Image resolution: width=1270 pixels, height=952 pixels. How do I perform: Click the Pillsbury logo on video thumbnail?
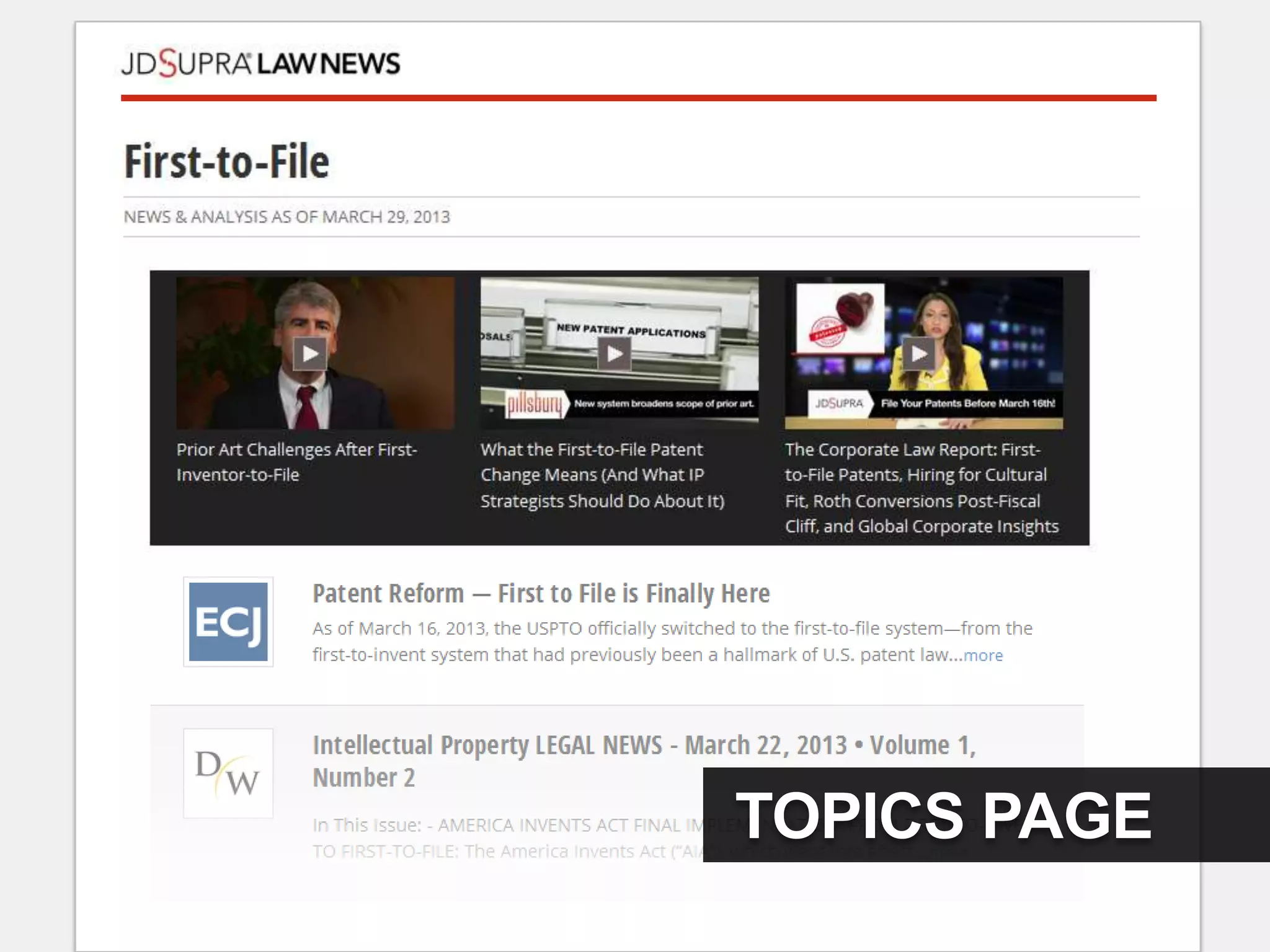pyautogui.click(x=534, y=404)
